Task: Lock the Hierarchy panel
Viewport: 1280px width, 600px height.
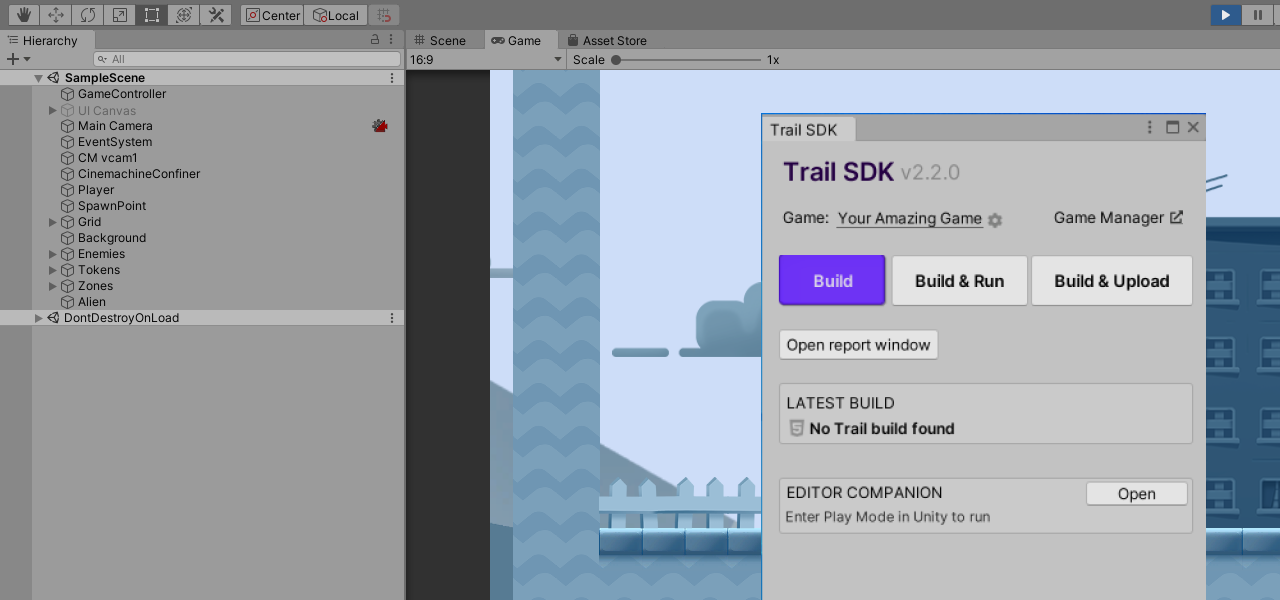Action: (375, 40)
